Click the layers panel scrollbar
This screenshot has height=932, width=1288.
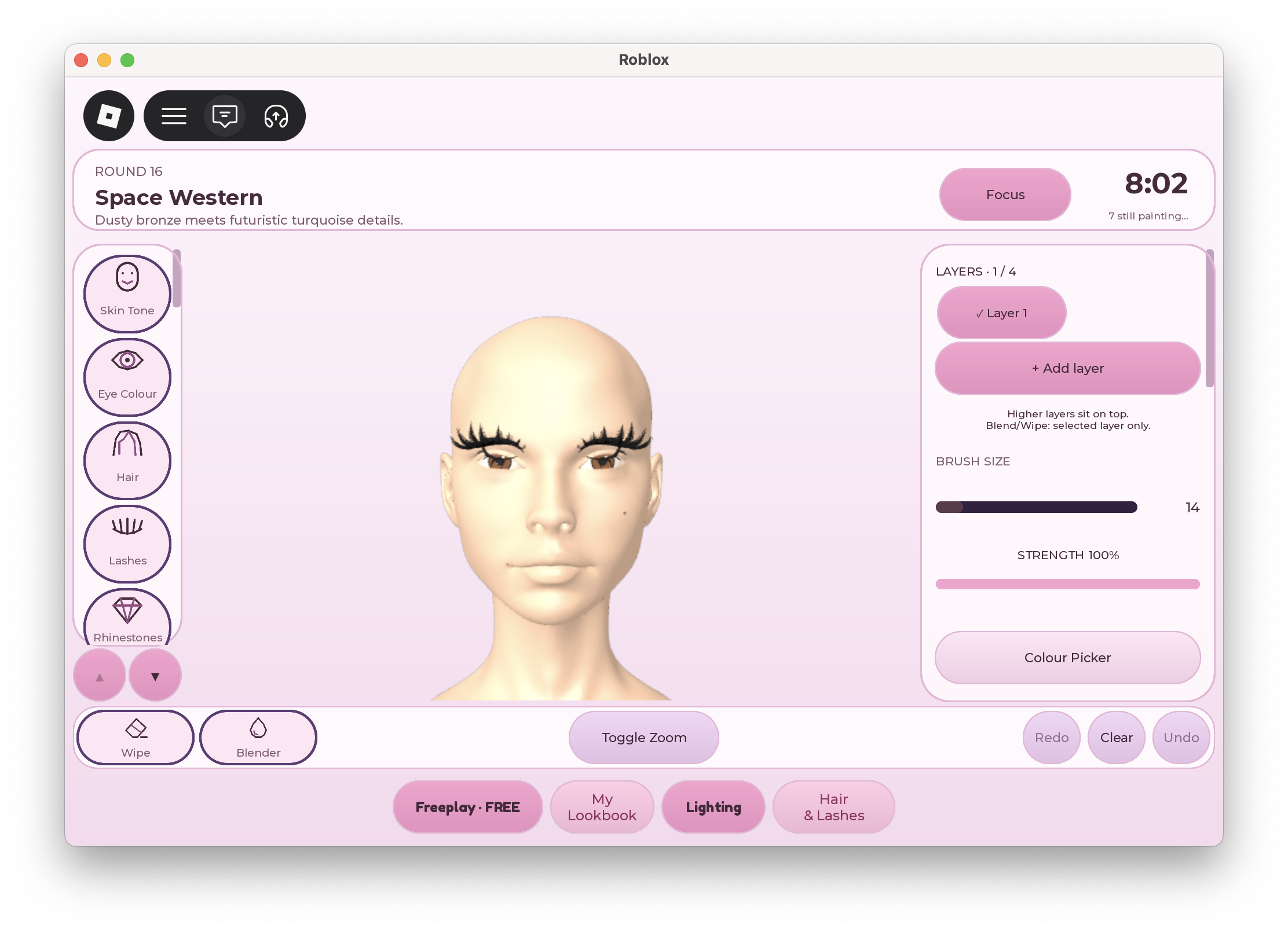[1210, 318]
